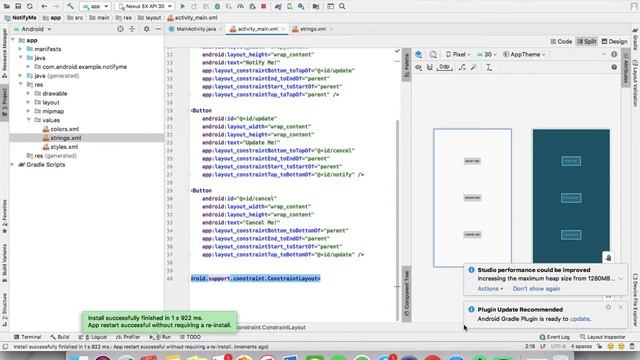Open the API 30 version dropdown
Screen dimensions: 640x360
point(487,54)
